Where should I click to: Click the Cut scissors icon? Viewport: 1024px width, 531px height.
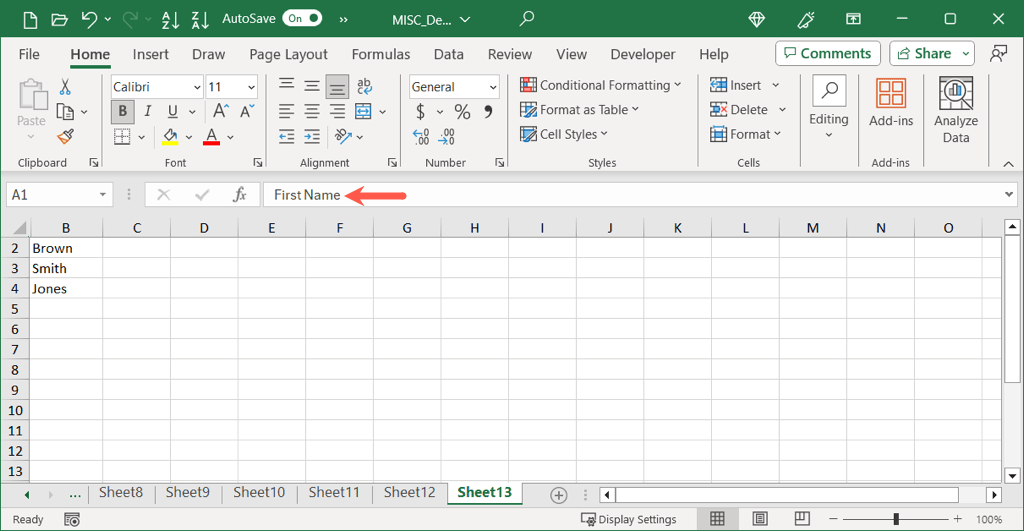65,87
